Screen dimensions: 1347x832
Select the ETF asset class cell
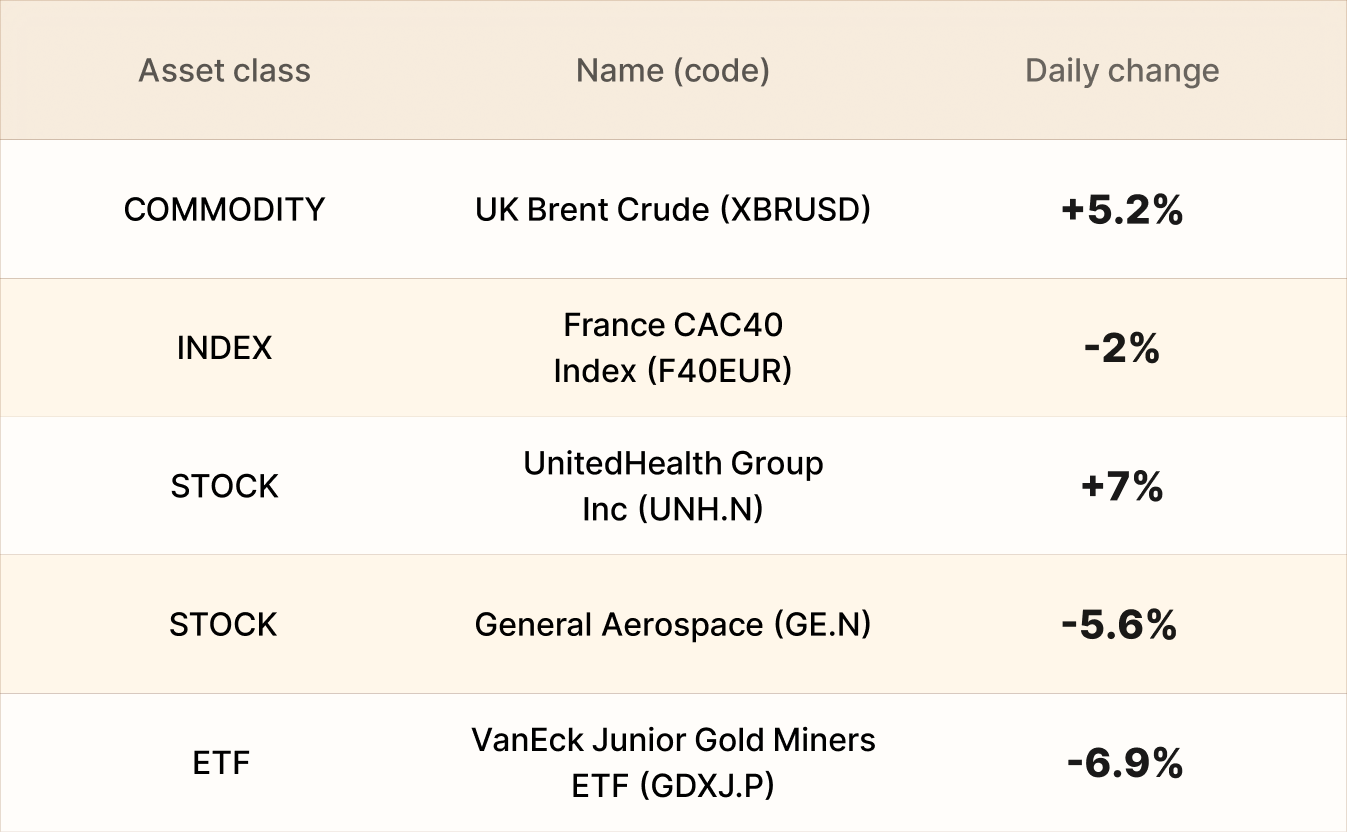pyautogui.click(x=221, y=764)
